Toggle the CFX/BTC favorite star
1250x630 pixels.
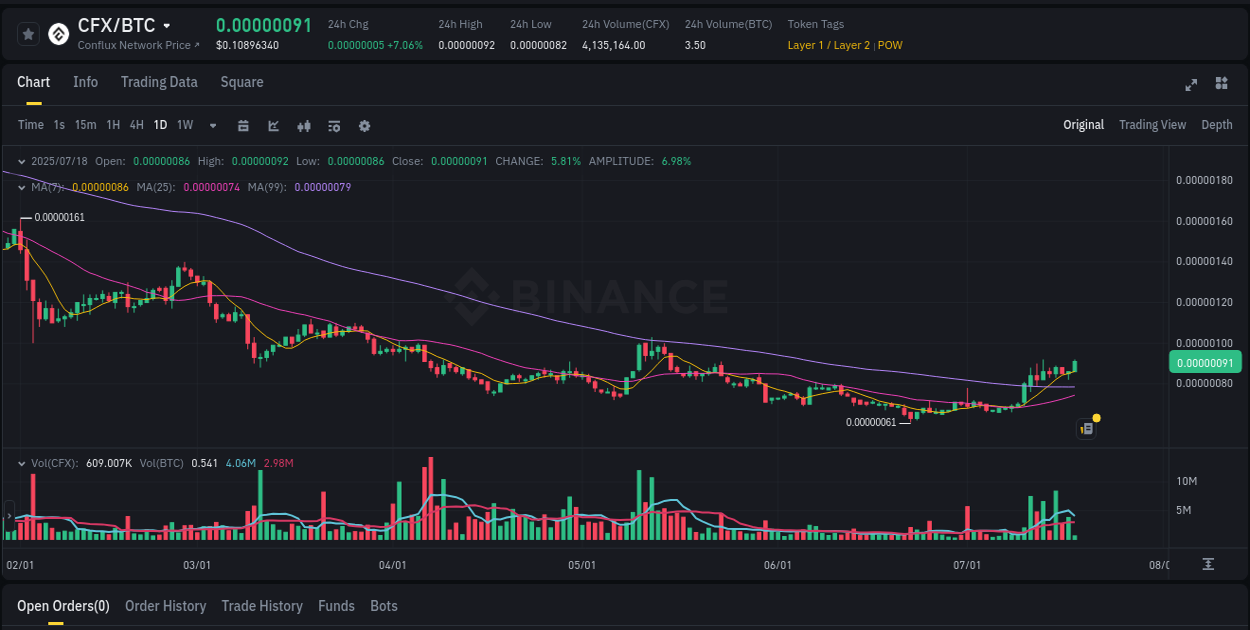[x=28, y=33]
